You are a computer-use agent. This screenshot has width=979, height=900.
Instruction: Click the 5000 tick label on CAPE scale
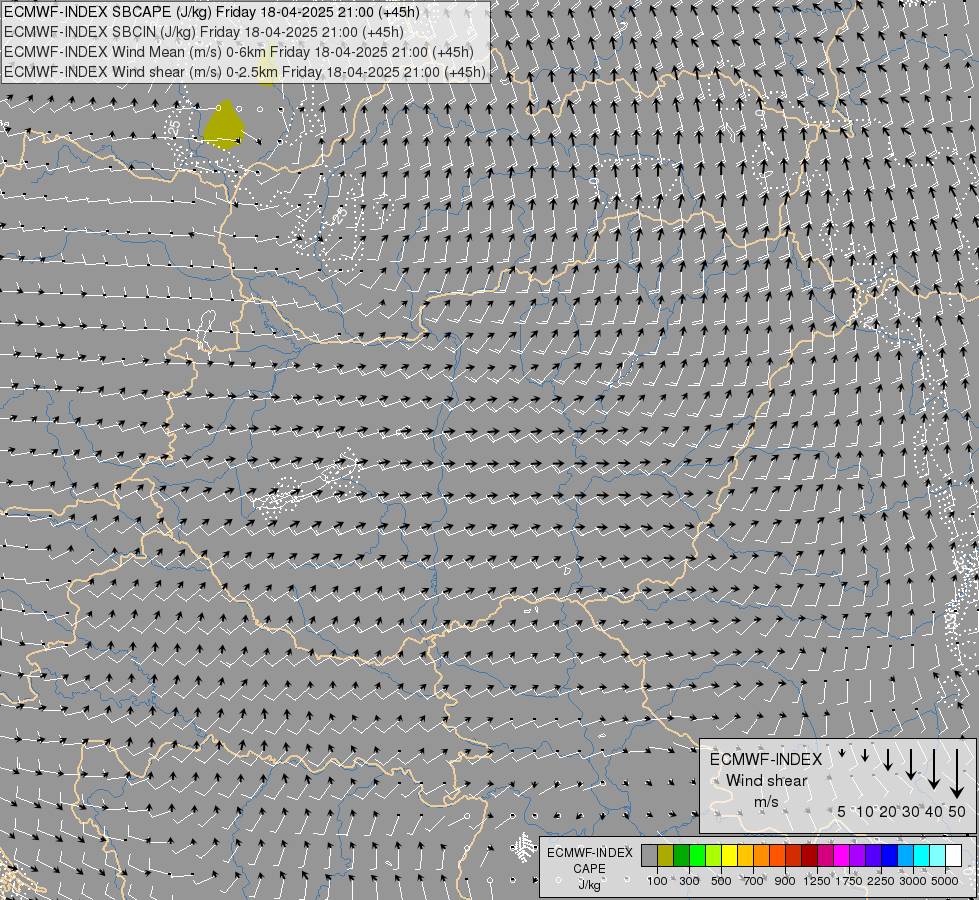click(945, 881)
